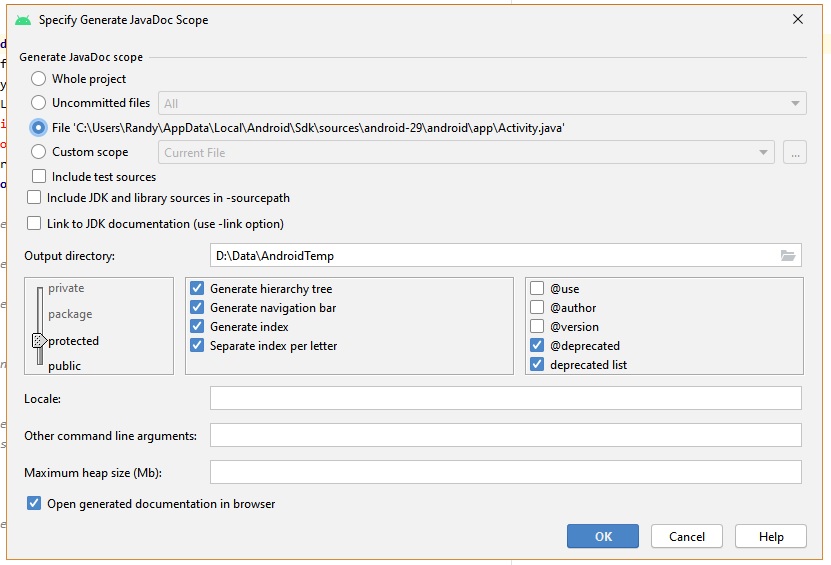Click the Locale input field
Image resolution: width=831 pixels, height=565 pixels.
[506, 398]
